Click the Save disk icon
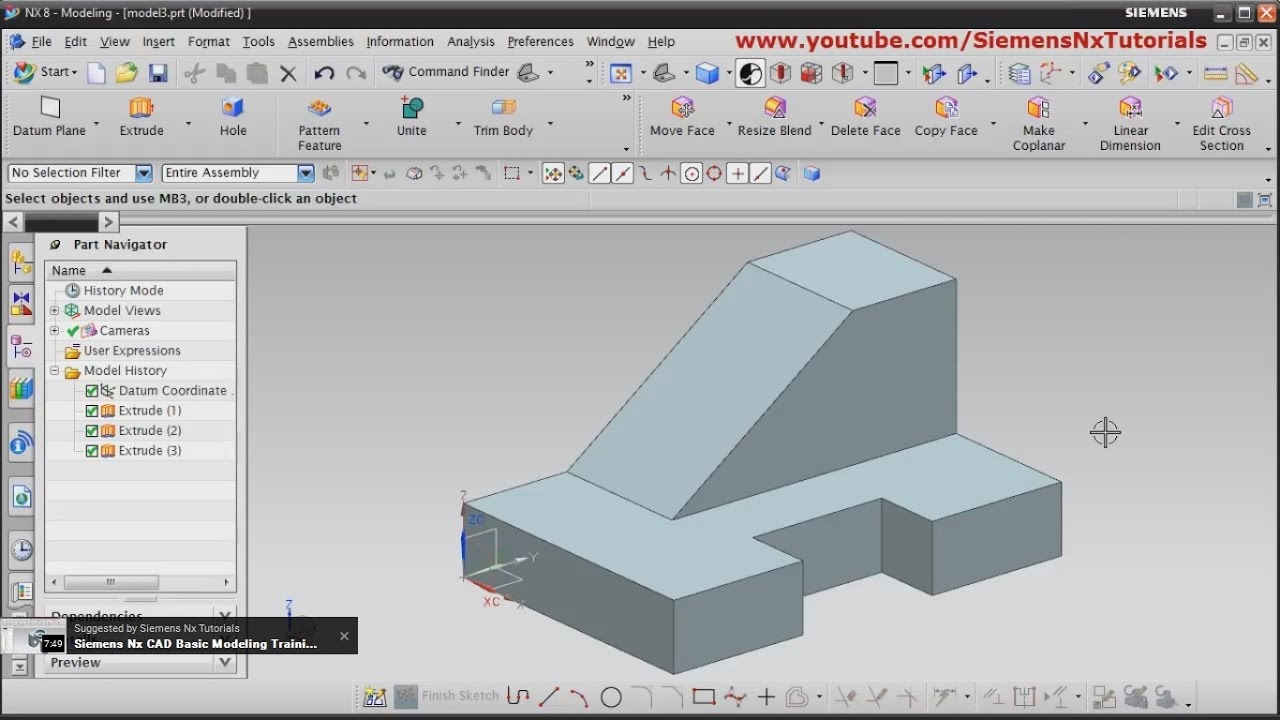1280x720 pixels. [158, 73]
